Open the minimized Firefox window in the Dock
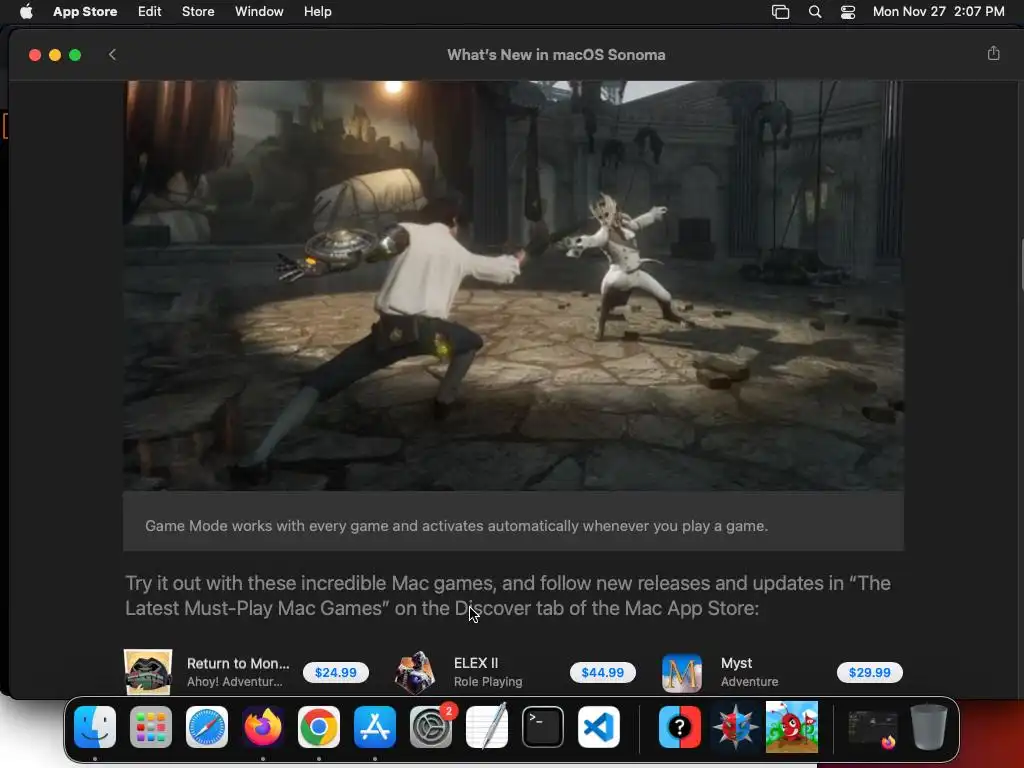 872,729
